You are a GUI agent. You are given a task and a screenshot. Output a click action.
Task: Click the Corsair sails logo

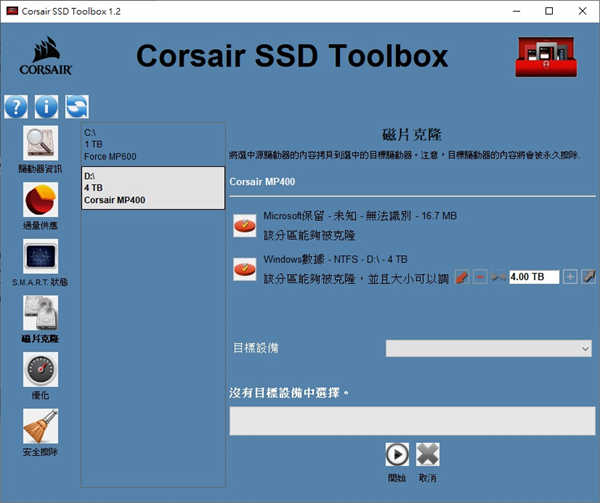pyautogui.click(x=46, y=56)
